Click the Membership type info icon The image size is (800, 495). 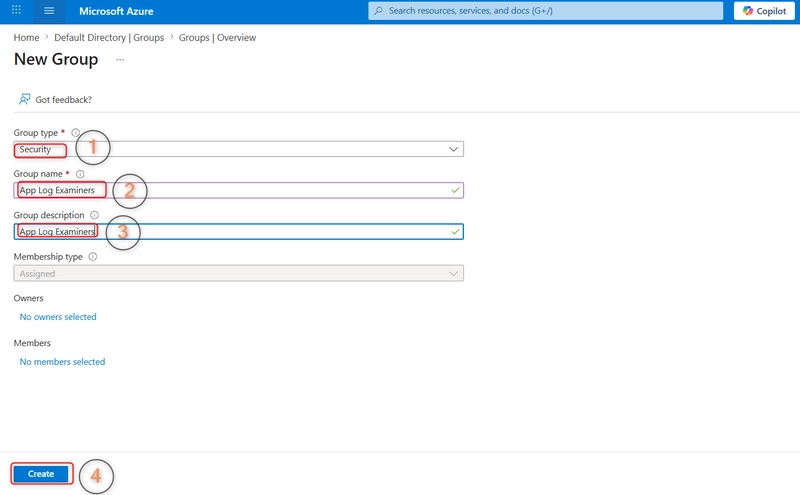(93, 257)
